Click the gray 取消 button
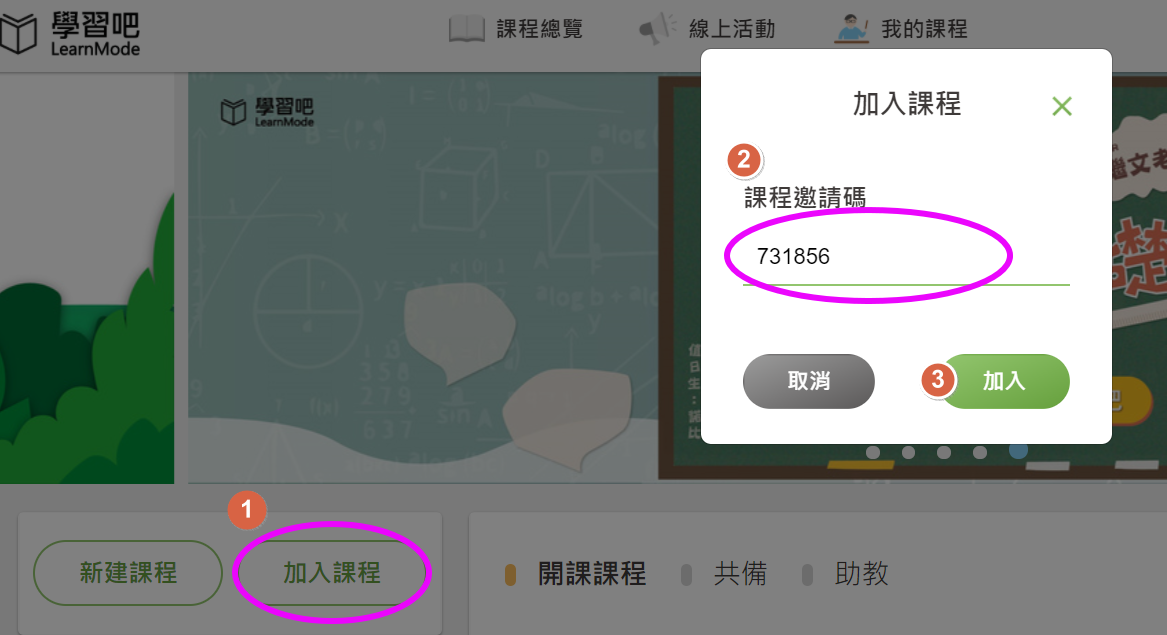 click(808, 381)
